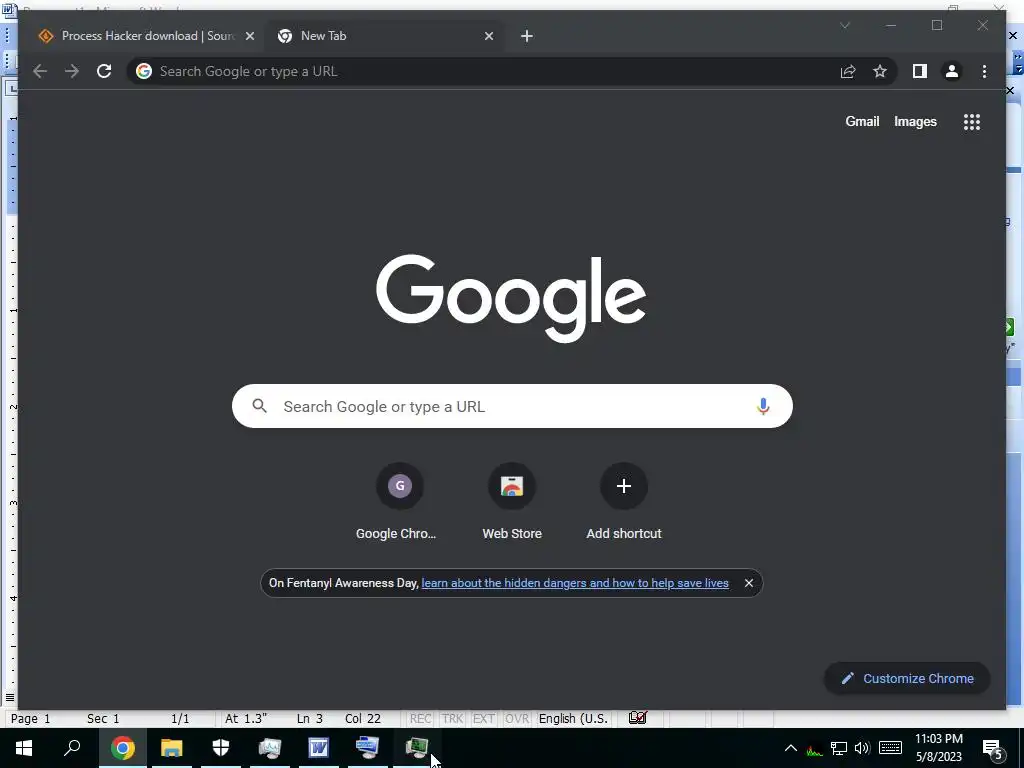Bookmark this tab with the star icon
Viewport: 1024px width, 768px height.
coord(880,71)
